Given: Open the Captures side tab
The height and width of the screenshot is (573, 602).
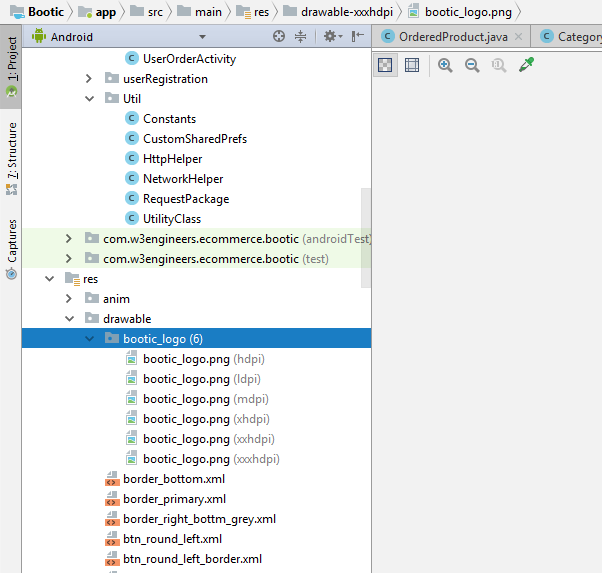Looking at the screenshot, I should [11, 240].
